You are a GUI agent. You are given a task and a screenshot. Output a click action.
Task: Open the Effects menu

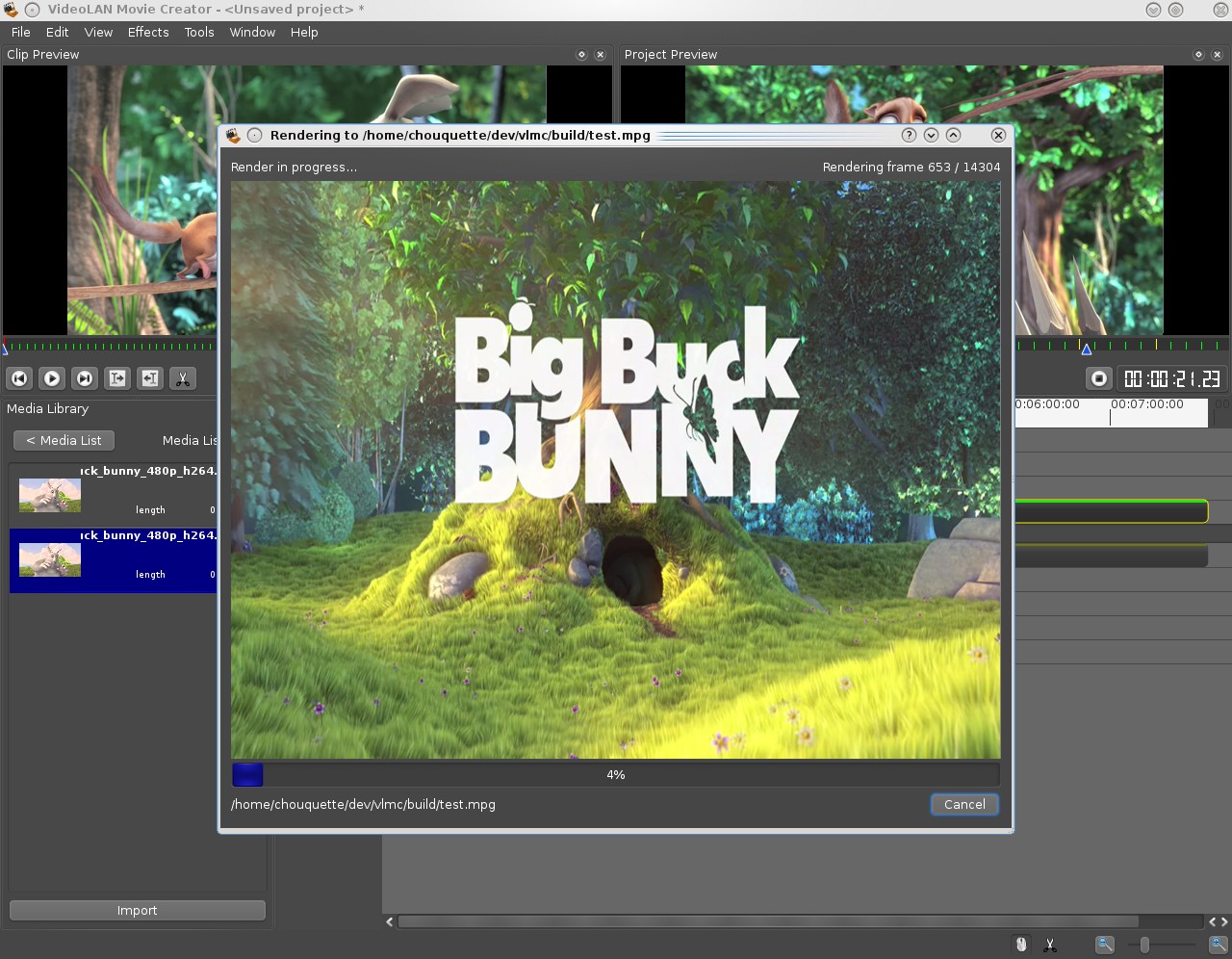147,32
